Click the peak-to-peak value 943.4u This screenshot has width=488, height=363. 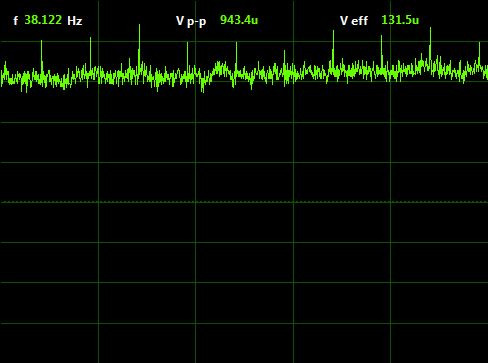coord(239,20)
